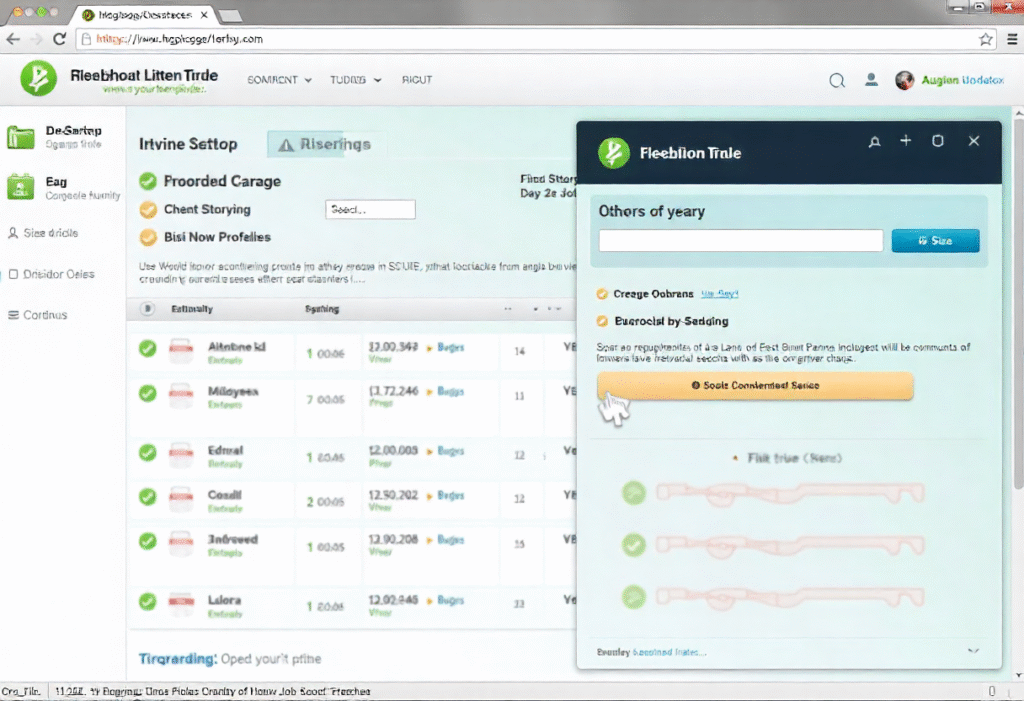Open the Bugrs link in Luora row
This screenshot has width=1024, height=701.
[450, 600]
